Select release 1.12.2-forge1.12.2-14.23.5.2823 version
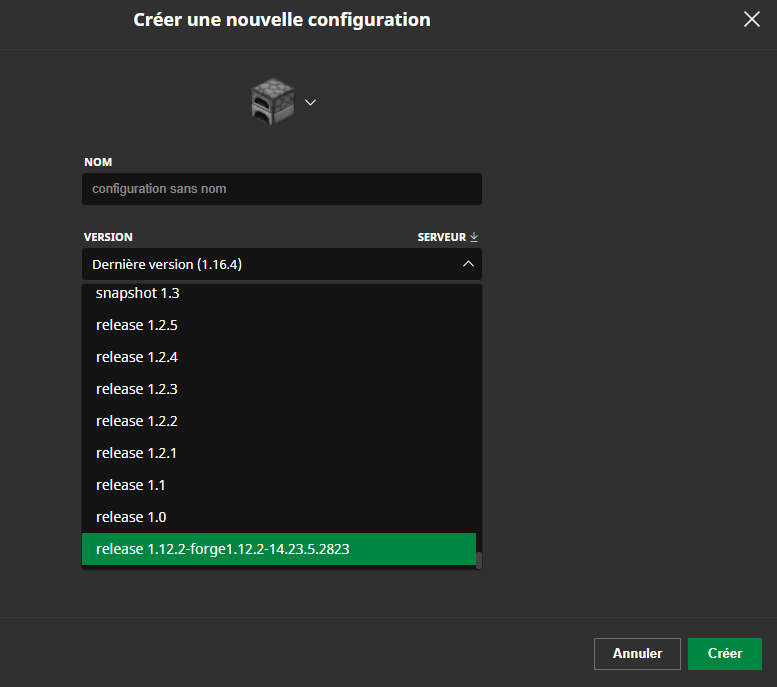777x687 pixels. [x=222, y=549]
